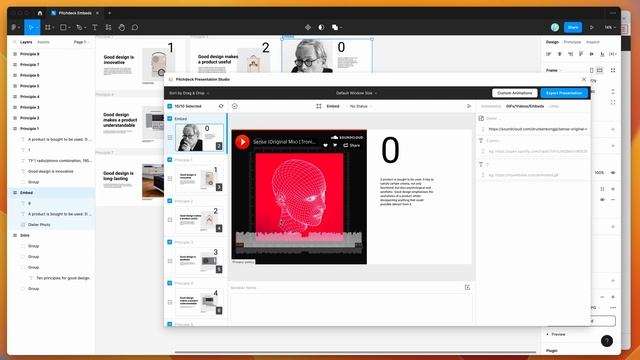Select the Principle 1 slide thumbnail
The height and width of the screenshot is (360, 640).
tap(199, 178)
